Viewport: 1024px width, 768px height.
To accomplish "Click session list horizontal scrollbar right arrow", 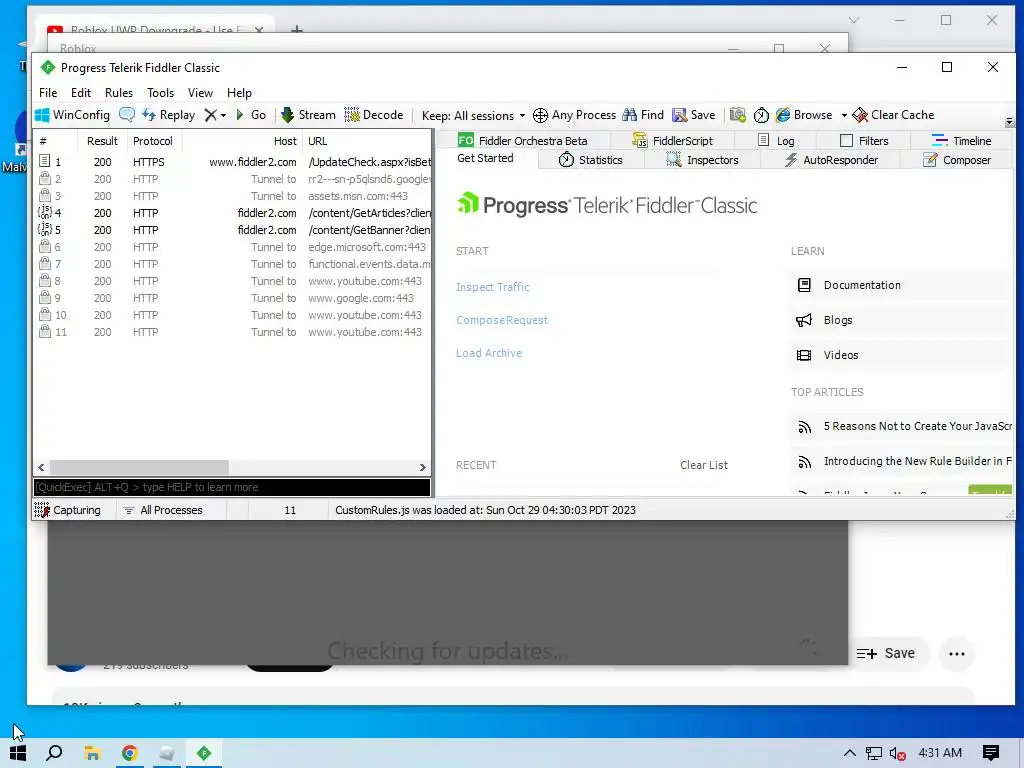I will coord(423,468).
